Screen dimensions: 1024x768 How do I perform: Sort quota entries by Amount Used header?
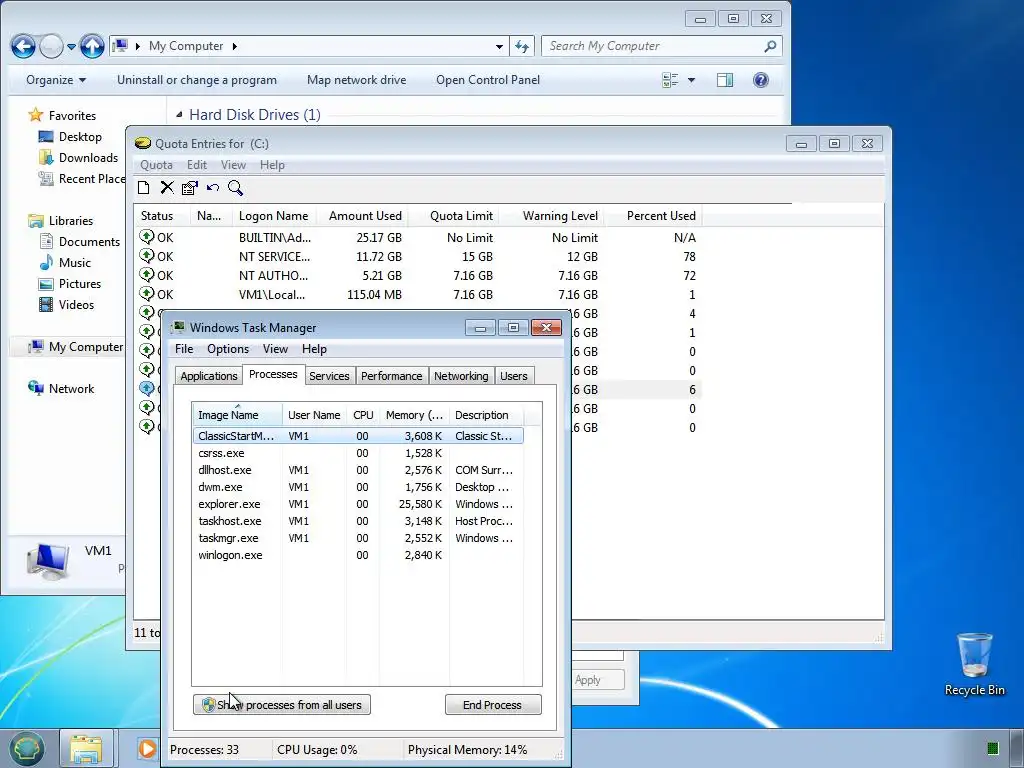click(x=362, y=216)
